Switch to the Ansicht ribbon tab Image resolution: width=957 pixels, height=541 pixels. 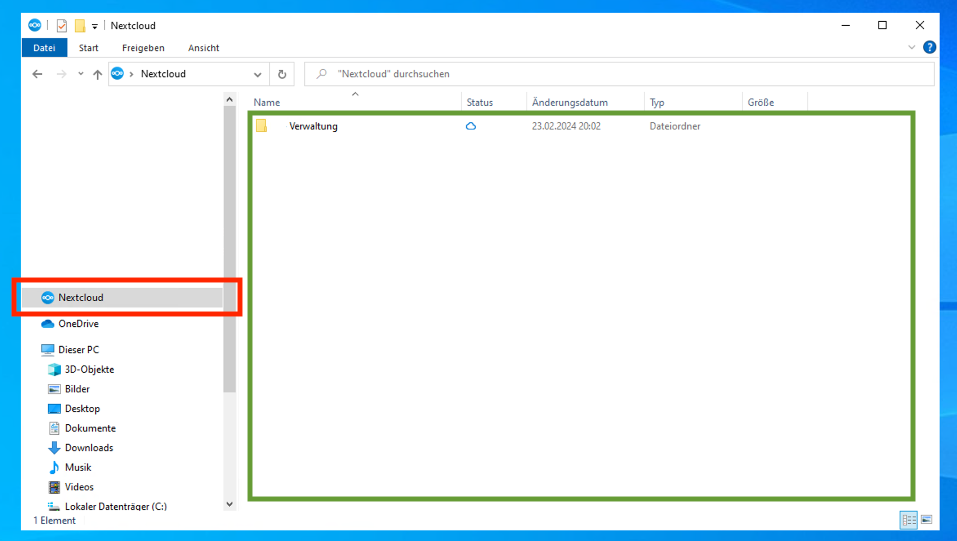coord(203,48)
